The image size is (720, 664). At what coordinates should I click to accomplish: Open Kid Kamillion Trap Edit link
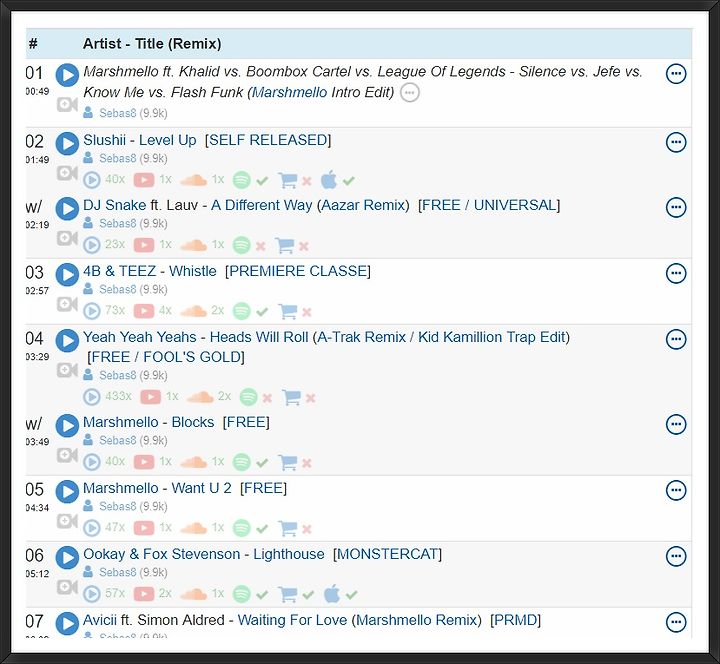pos(491,337)
